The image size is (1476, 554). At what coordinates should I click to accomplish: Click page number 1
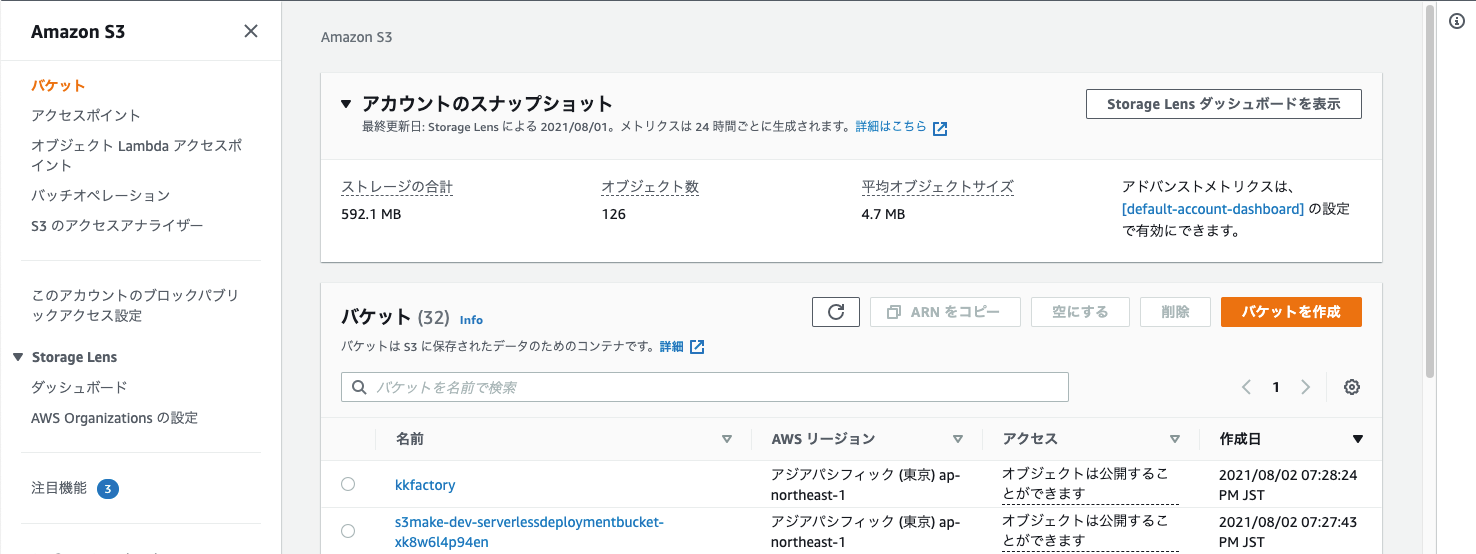click(1276, 387)
